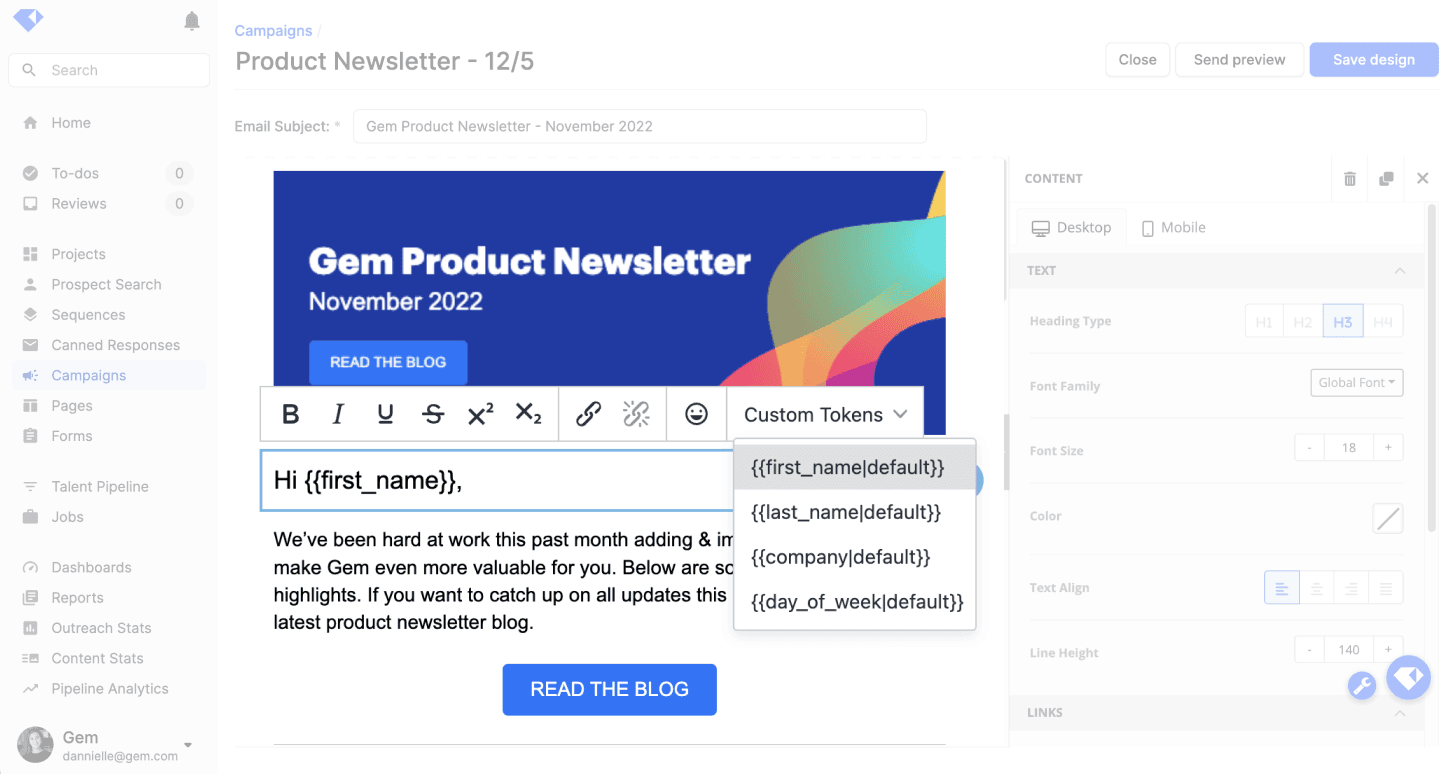Click Send preview button
Screen dimensions: 1445x774
click(x=1239, y=60)
